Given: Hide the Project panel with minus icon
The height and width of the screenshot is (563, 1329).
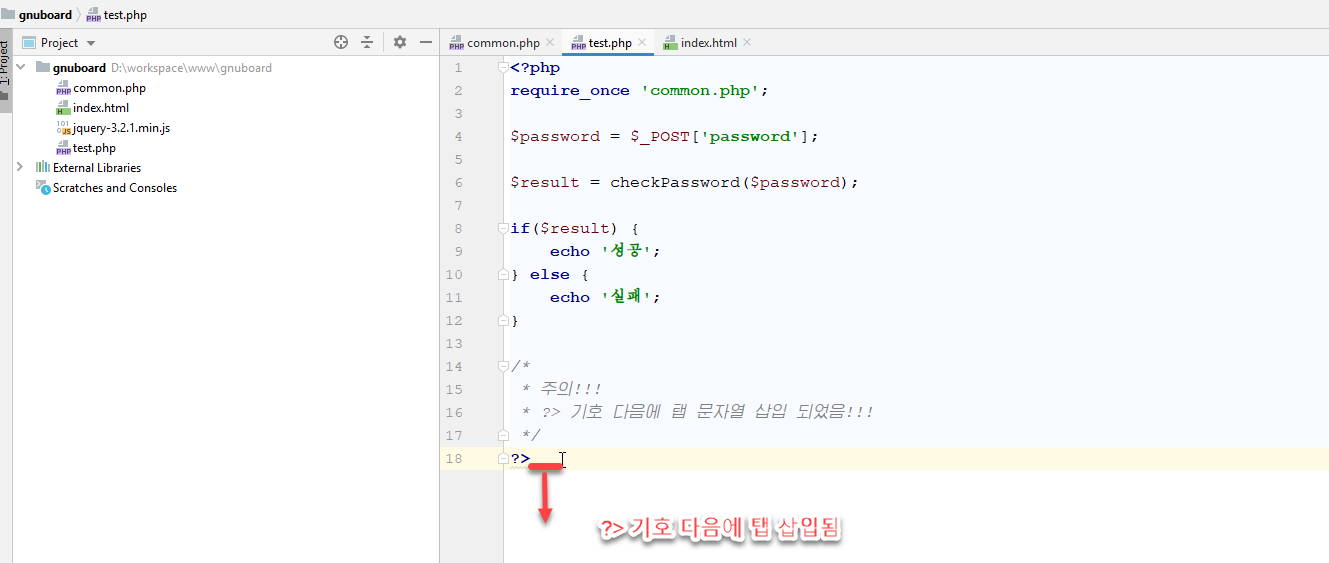Looking at the screenshot, I should (x=425, y=42).
